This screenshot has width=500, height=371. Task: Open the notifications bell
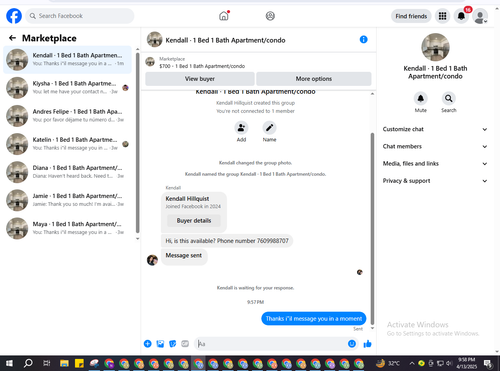461,16
